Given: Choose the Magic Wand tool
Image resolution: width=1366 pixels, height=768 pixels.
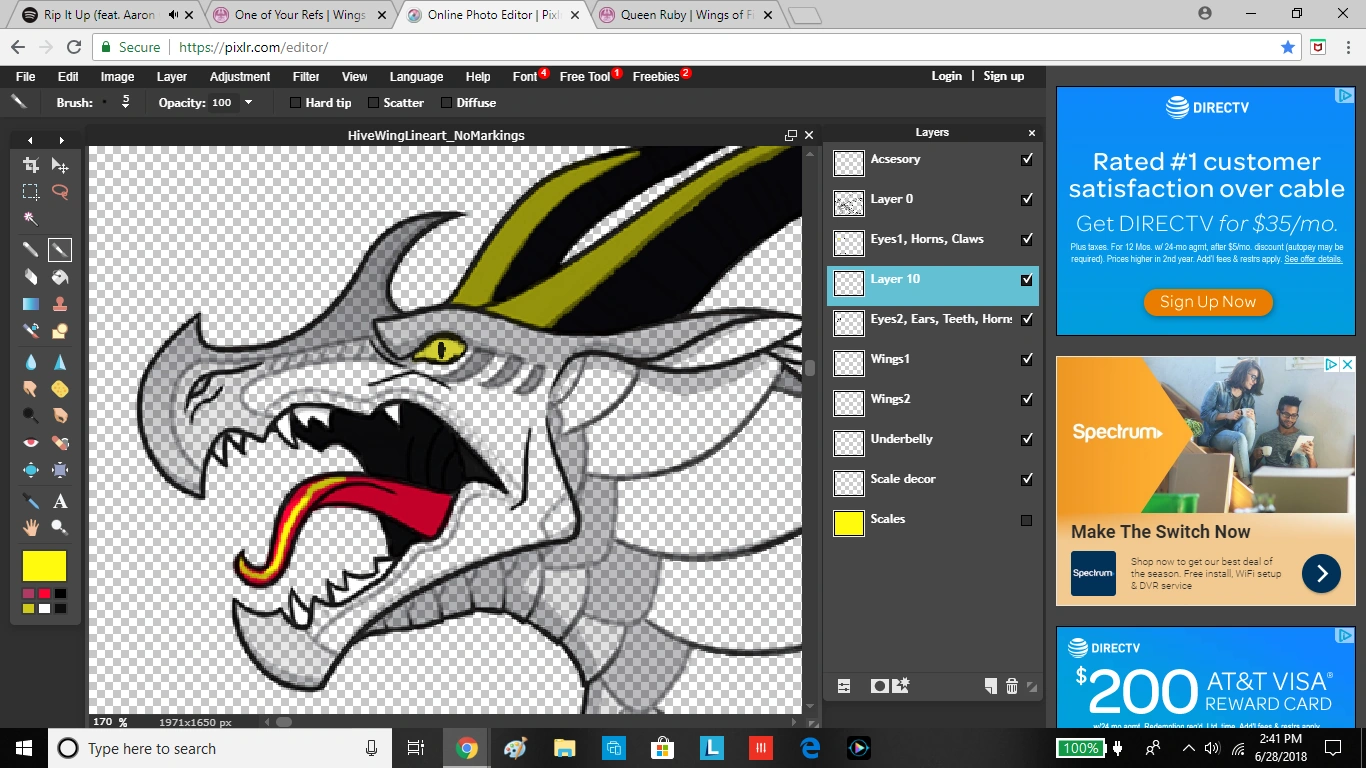Looking at the screenshot, I should coord(31,219).
